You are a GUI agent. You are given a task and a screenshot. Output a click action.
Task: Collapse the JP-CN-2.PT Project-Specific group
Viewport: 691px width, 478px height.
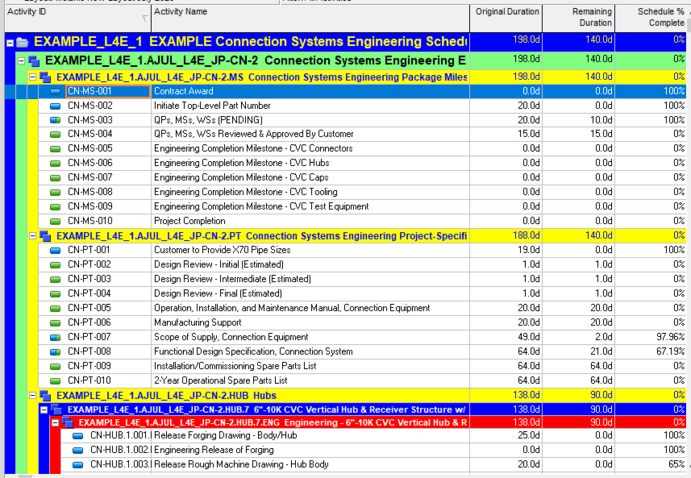coord(32,236)
